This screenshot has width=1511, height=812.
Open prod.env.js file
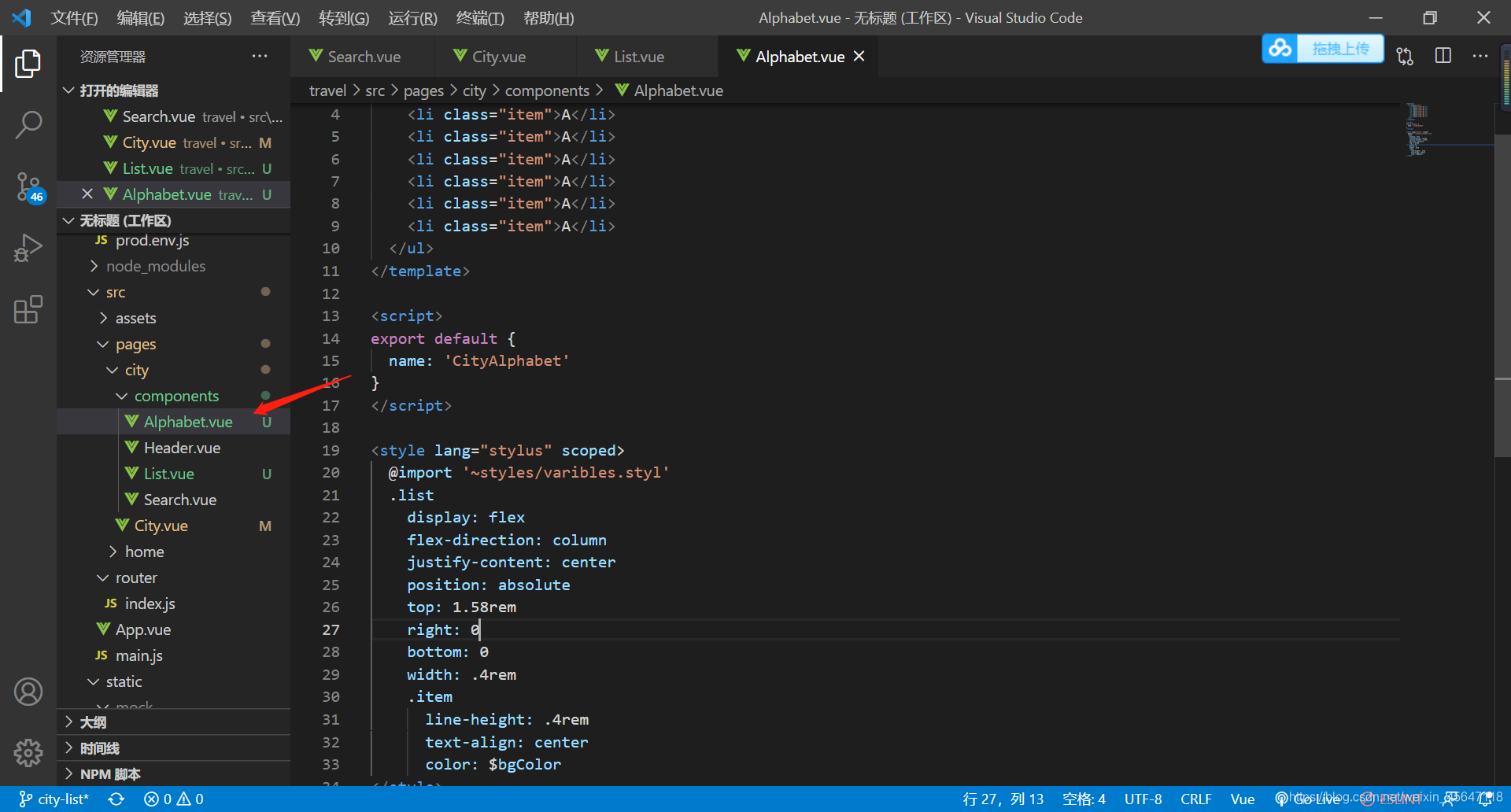[173, 241]
